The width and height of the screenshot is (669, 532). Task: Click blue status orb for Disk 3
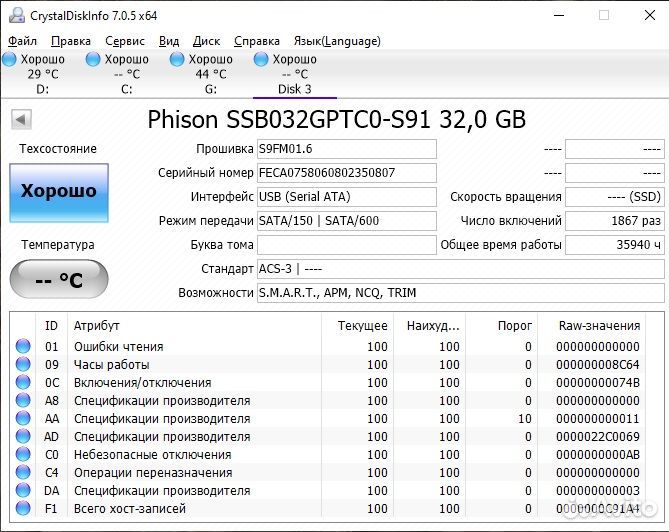pos(261,59)
